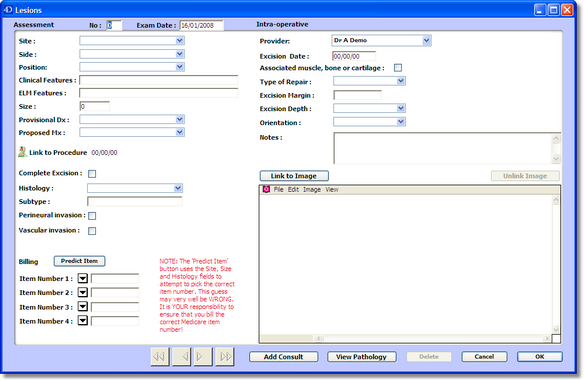Click the Item Number 4 field
Viewport: 584px width, 381px height.
pyautogui.click(x=115, y=321)
